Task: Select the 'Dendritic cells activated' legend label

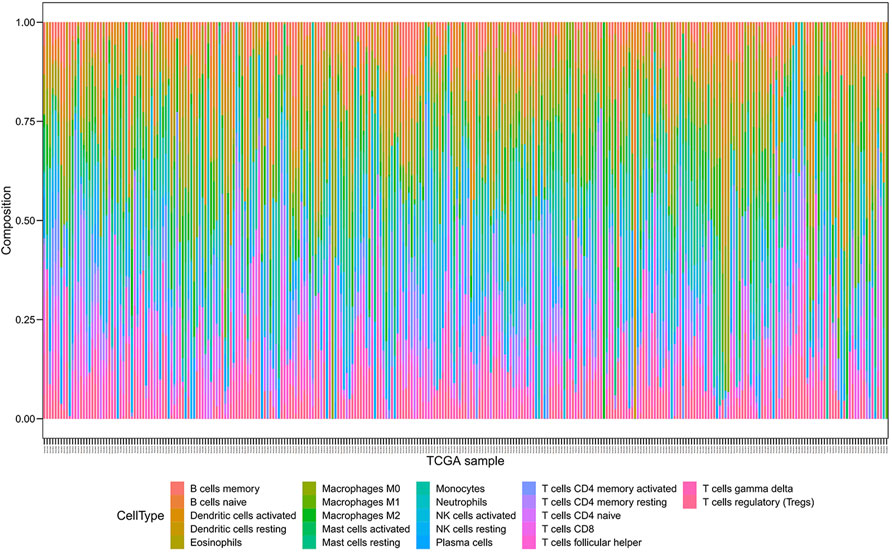Action: 243,515
